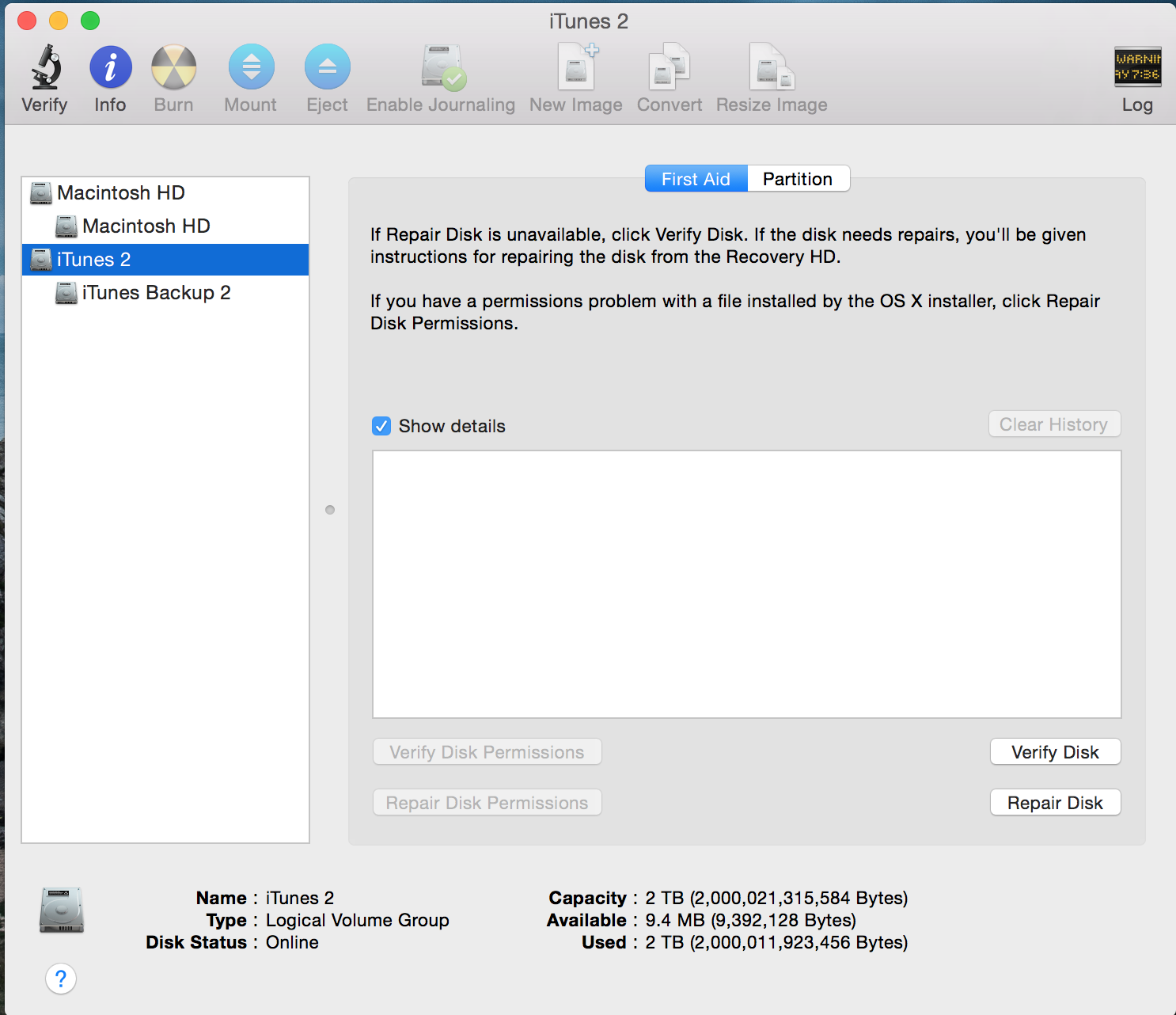Click the Verify microscope icon
1176x1015 pixels.
click(46, 67)
